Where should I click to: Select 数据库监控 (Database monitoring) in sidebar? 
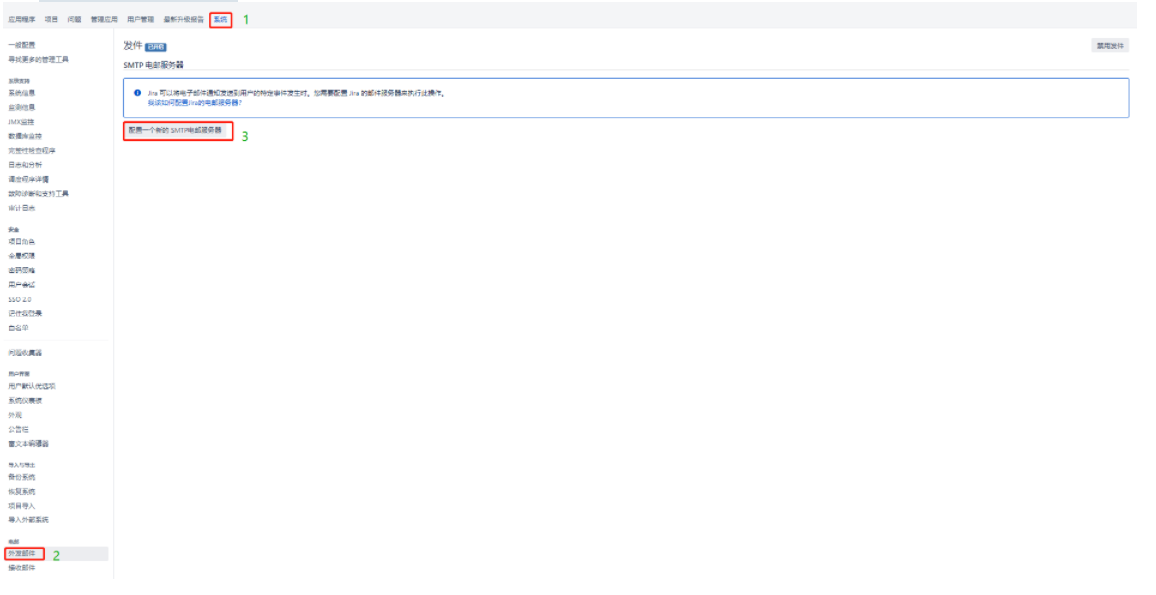tap(25, 136)
